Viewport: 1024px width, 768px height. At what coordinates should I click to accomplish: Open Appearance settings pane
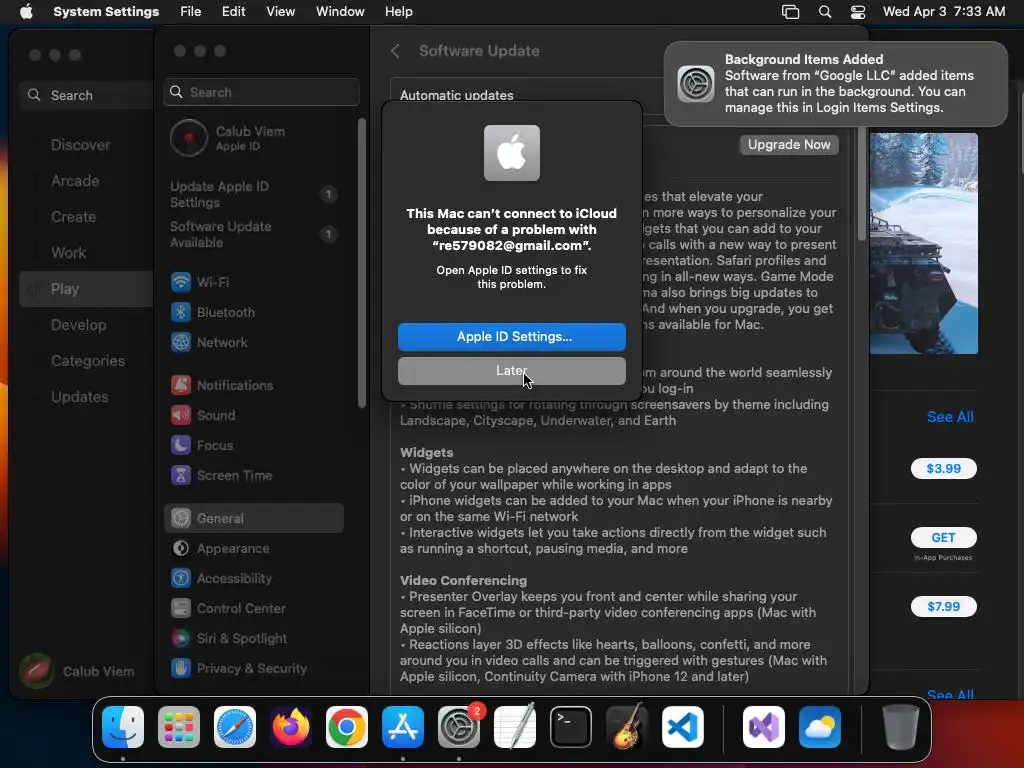click(x=254, y=549)
